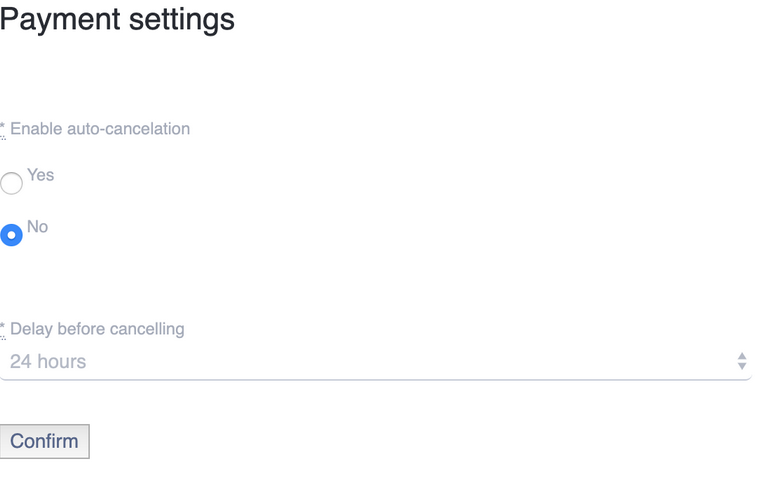Click the required asterisk before "Enable auto-cancelation"
Viewport: 760px width, 478px height.
click(3, 129)
